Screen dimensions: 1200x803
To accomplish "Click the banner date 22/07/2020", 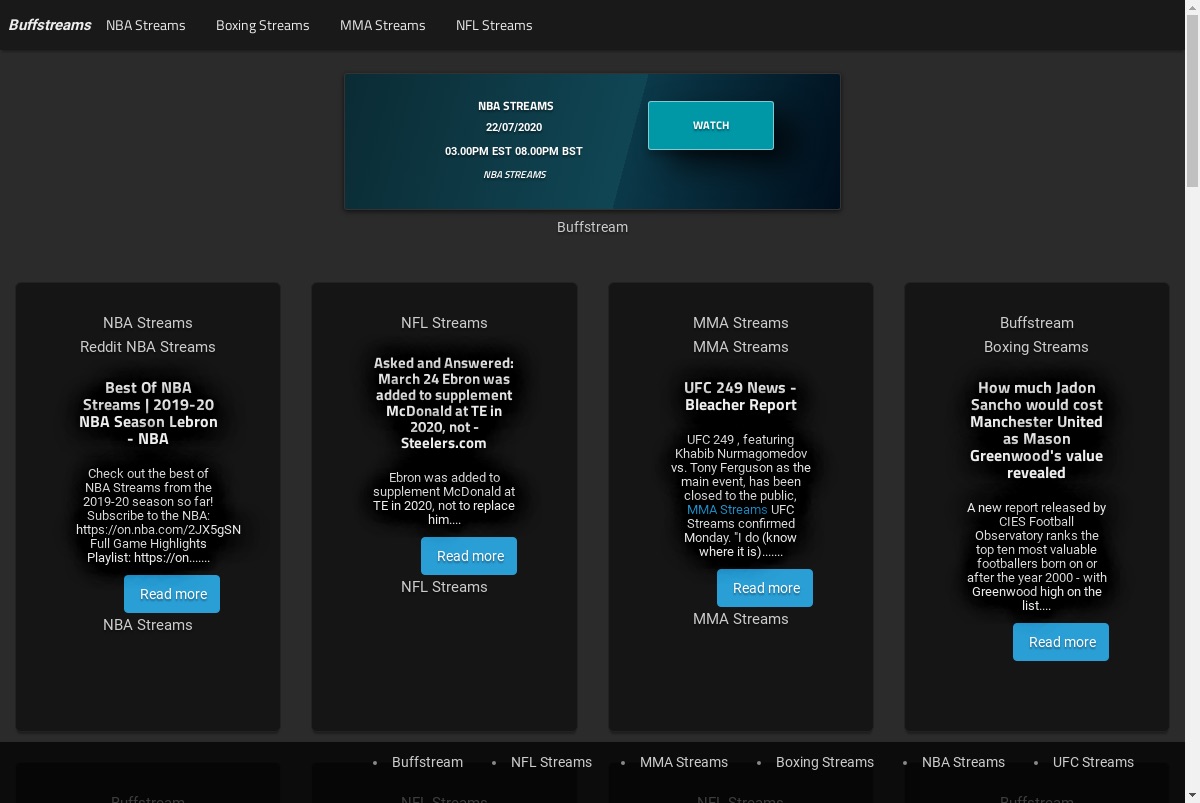I will tap(514, 127).
